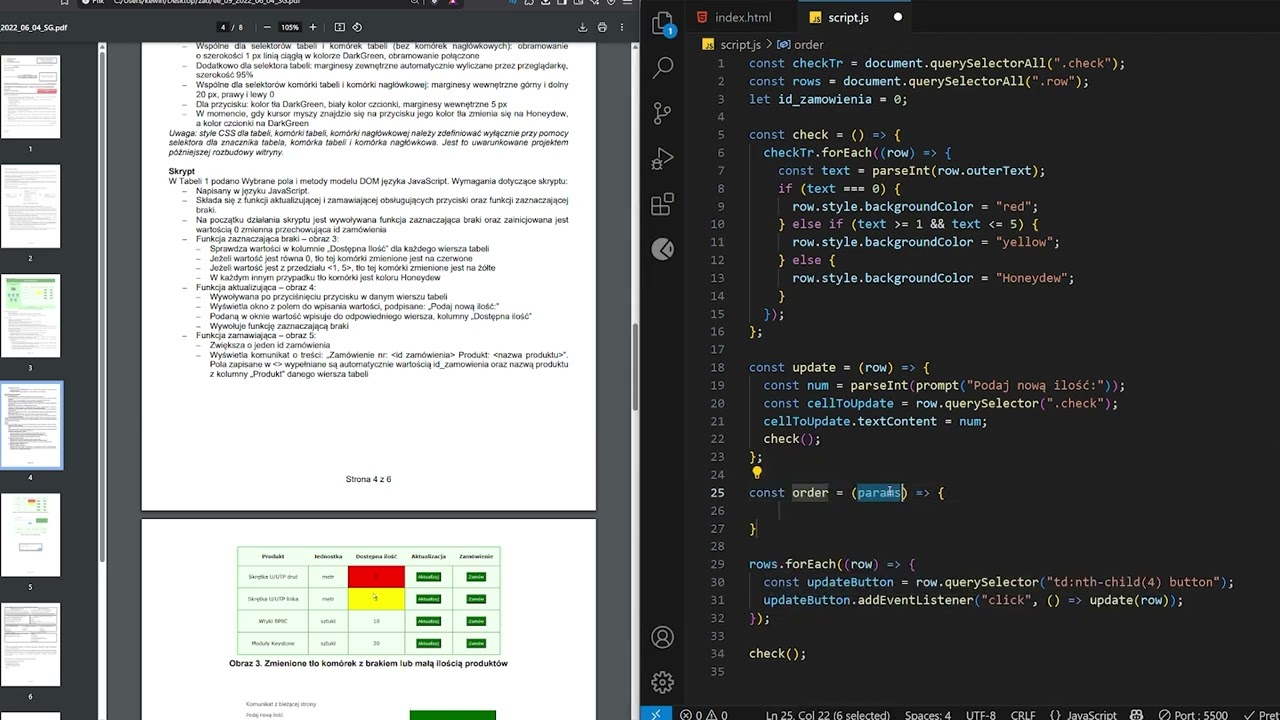This screenshot has width=1280, height=720.
Task: Open page 2 thumbnail in PDF sidebar
Action: 30,206
